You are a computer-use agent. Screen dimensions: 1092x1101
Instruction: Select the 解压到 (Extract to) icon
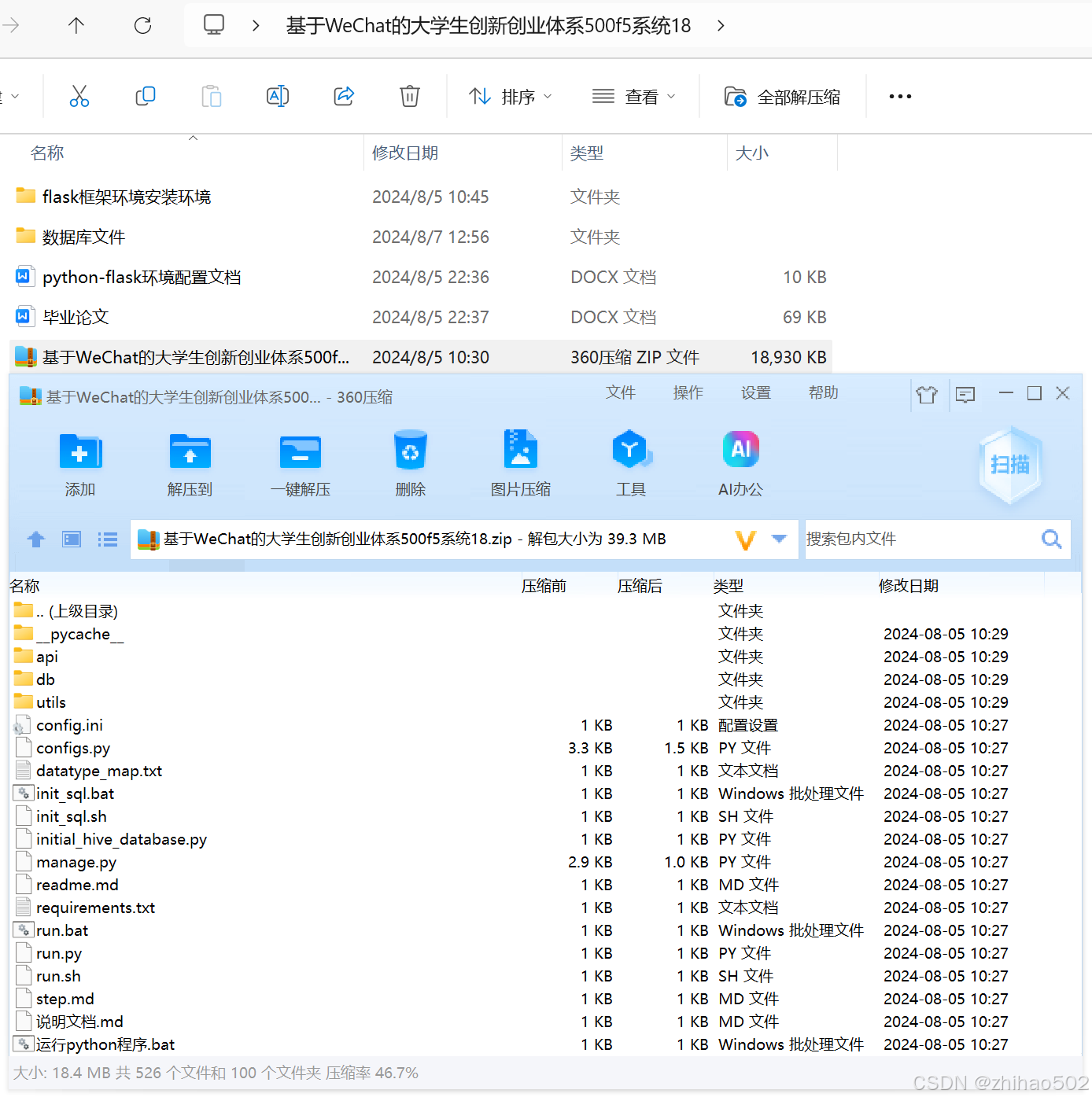(190, 464)
